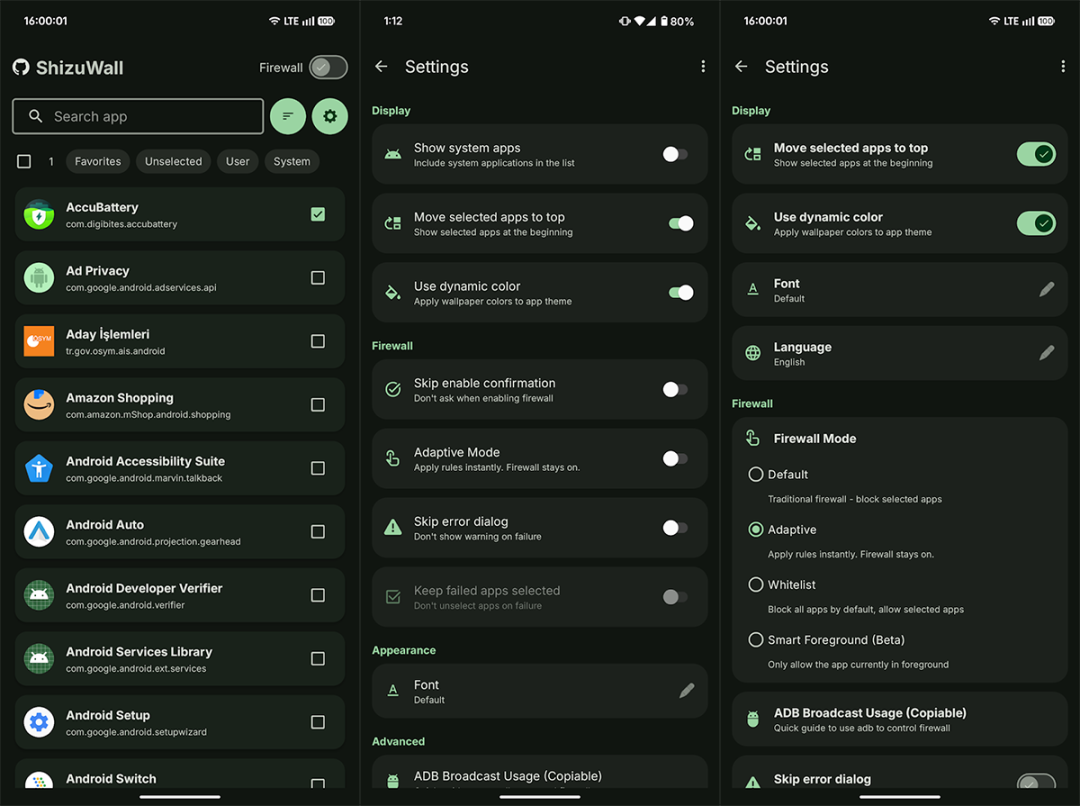Uncheck the AccuBattery checkbox
The width and height of the screenshot is (1080, 806).
click(x=318, y=214)
